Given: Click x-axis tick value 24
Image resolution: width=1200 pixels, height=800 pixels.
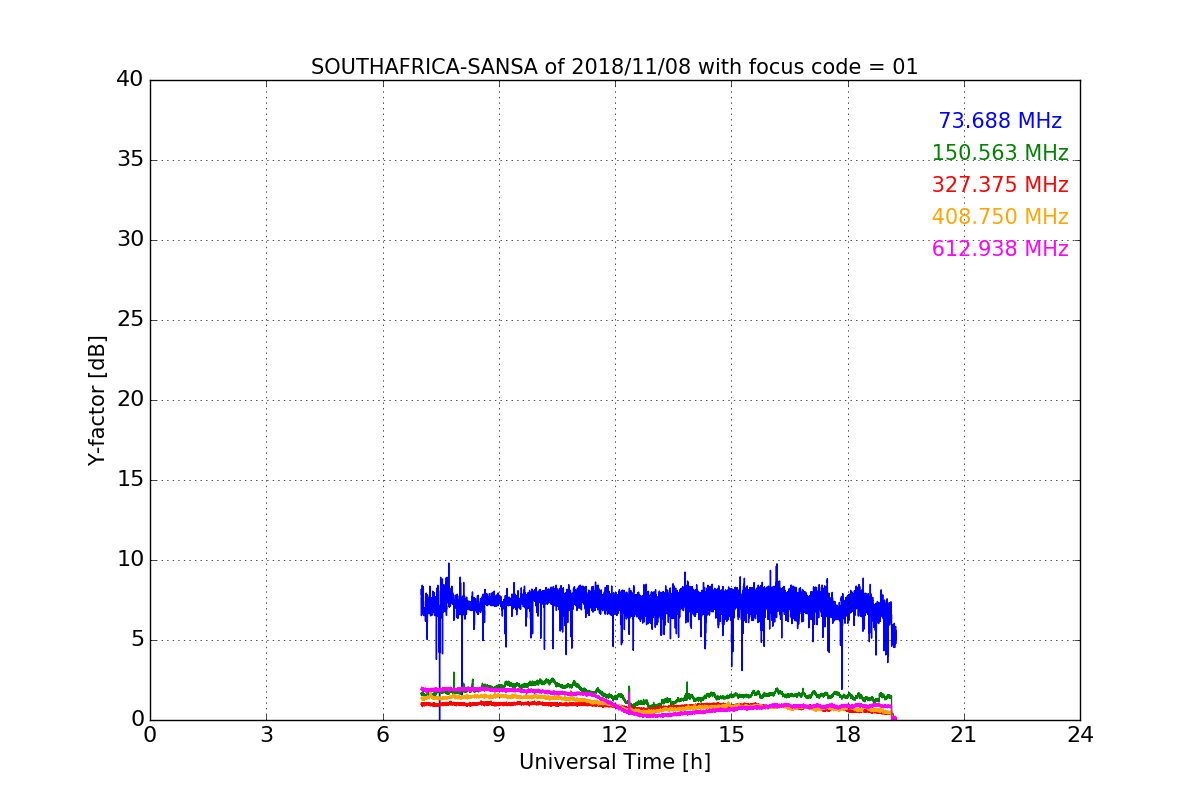Looking at the screenshot, I should (x=1080, y=735).
